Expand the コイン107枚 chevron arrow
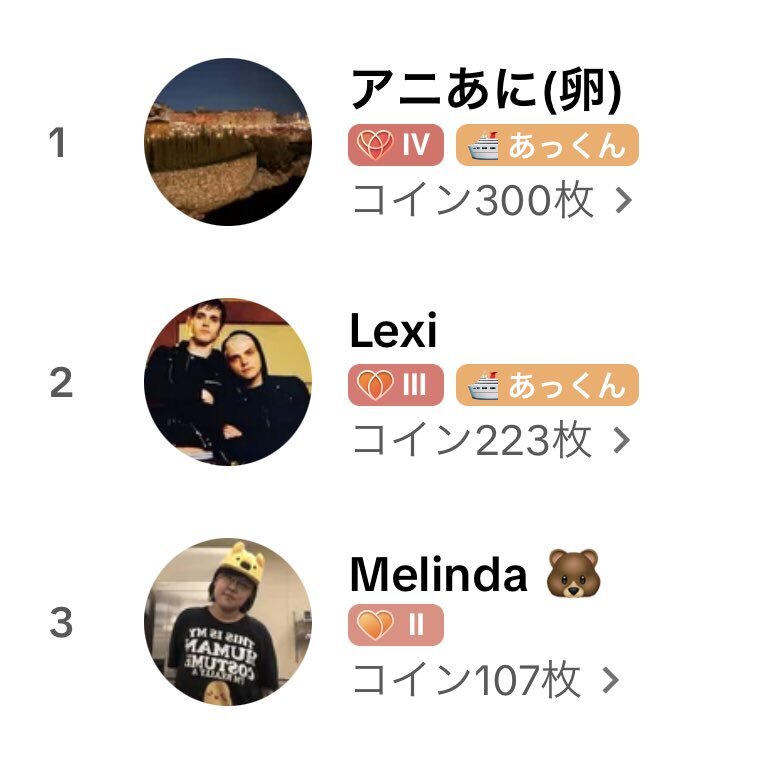The height and width of the screenshot is (768, 778). coord(611,680)
